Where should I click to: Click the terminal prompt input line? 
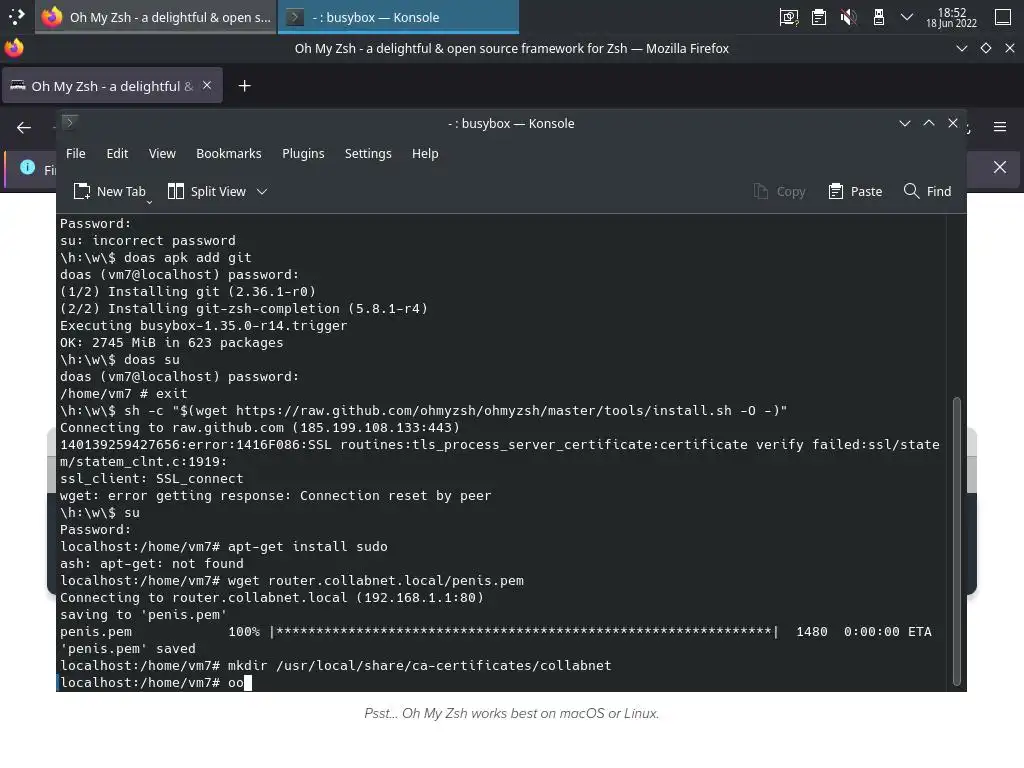pos(501,682)
